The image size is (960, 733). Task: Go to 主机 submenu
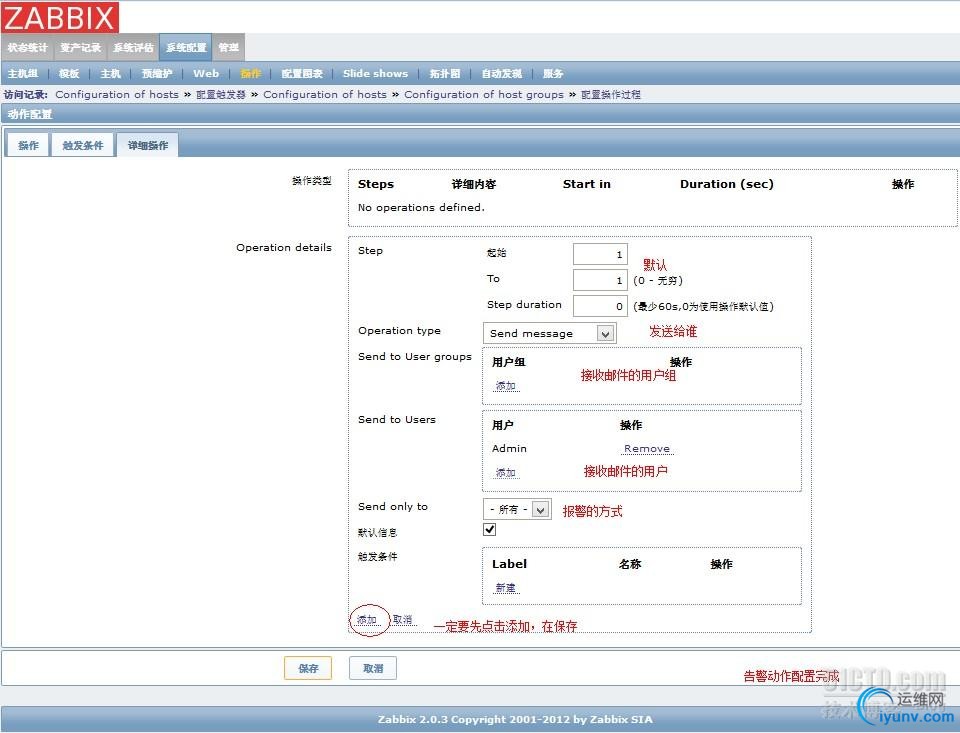point(110,73)
